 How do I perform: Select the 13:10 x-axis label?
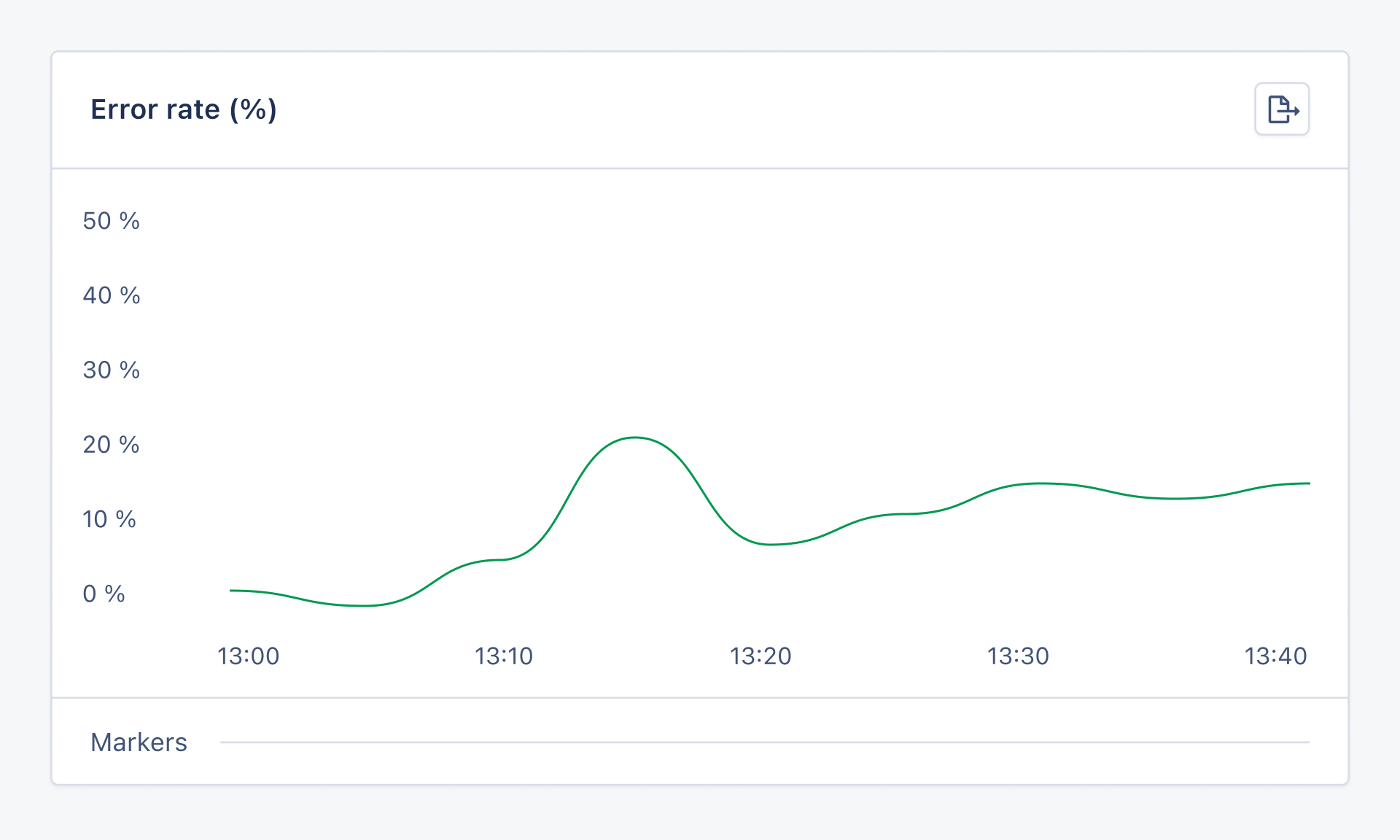pos(504,656)
